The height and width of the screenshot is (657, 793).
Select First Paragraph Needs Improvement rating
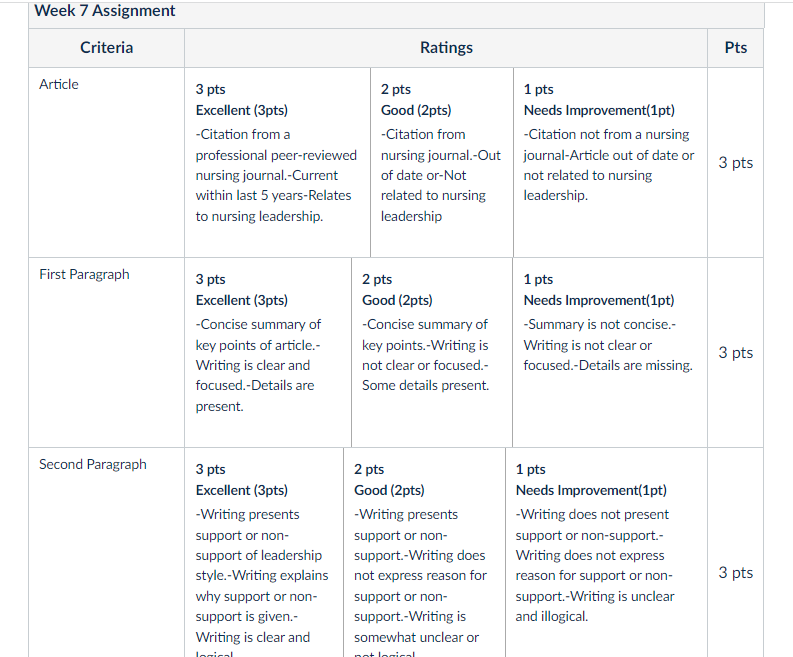[610, 353]
